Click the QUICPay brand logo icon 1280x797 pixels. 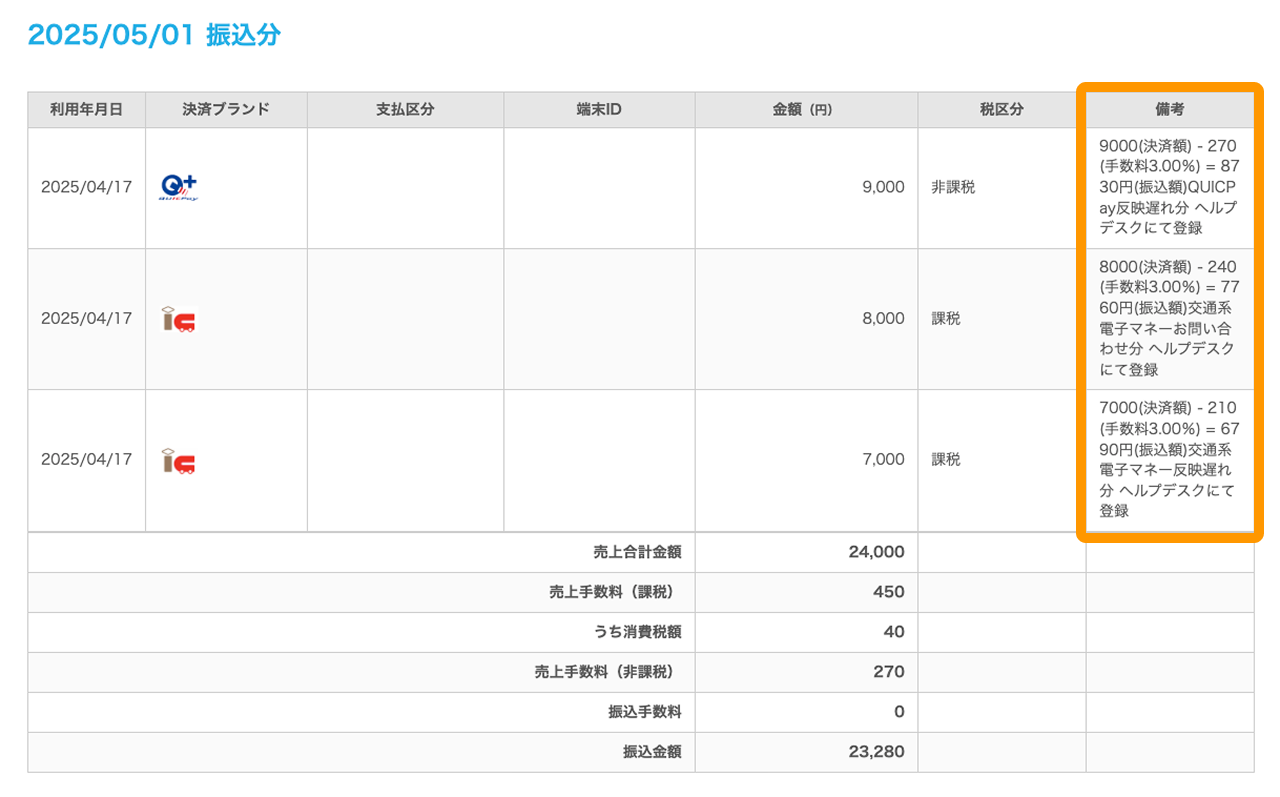pyautogui.click(x=180, y=187)
